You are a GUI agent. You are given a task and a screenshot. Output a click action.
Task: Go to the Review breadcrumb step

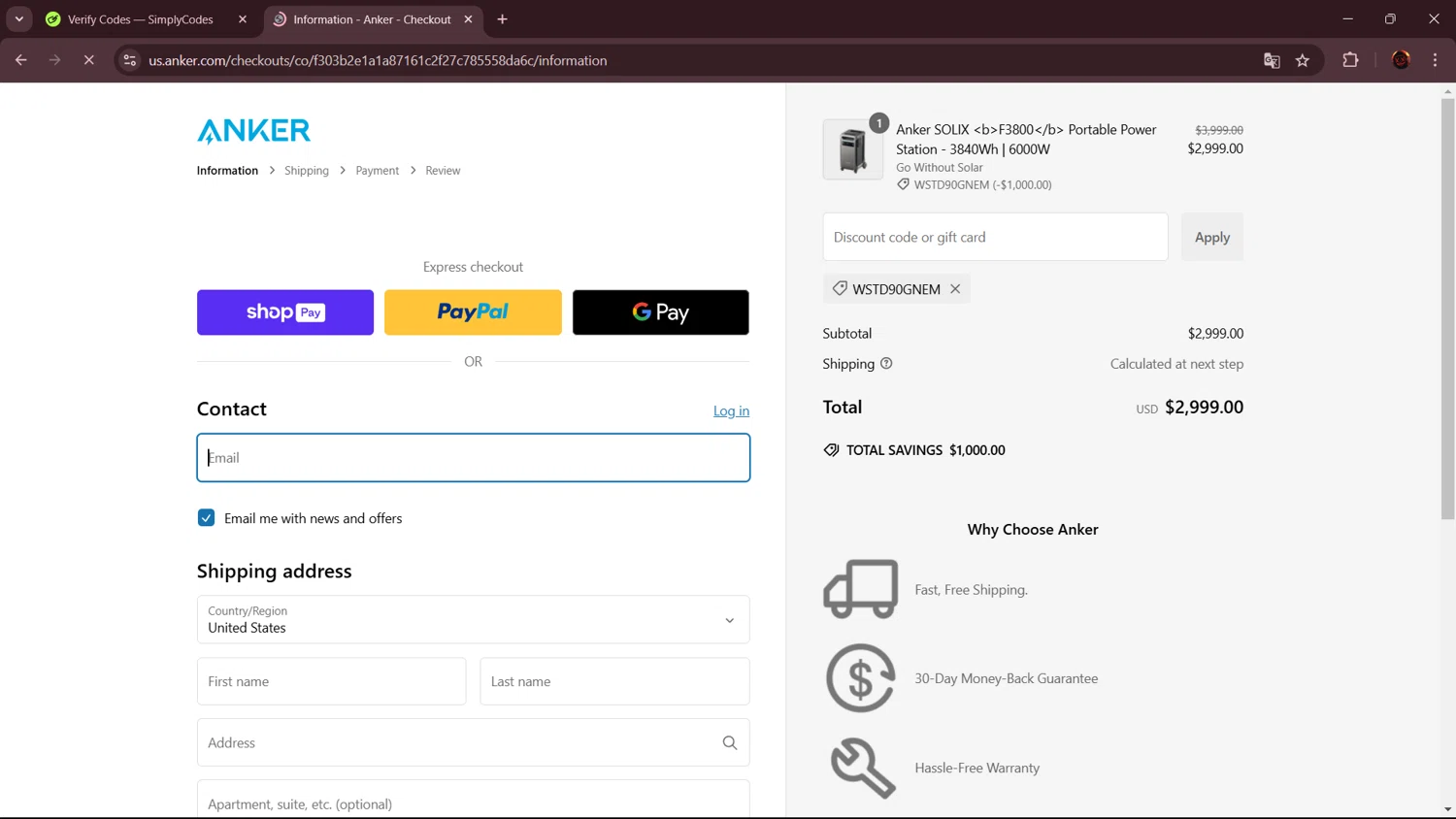click(x=443, y=171)
